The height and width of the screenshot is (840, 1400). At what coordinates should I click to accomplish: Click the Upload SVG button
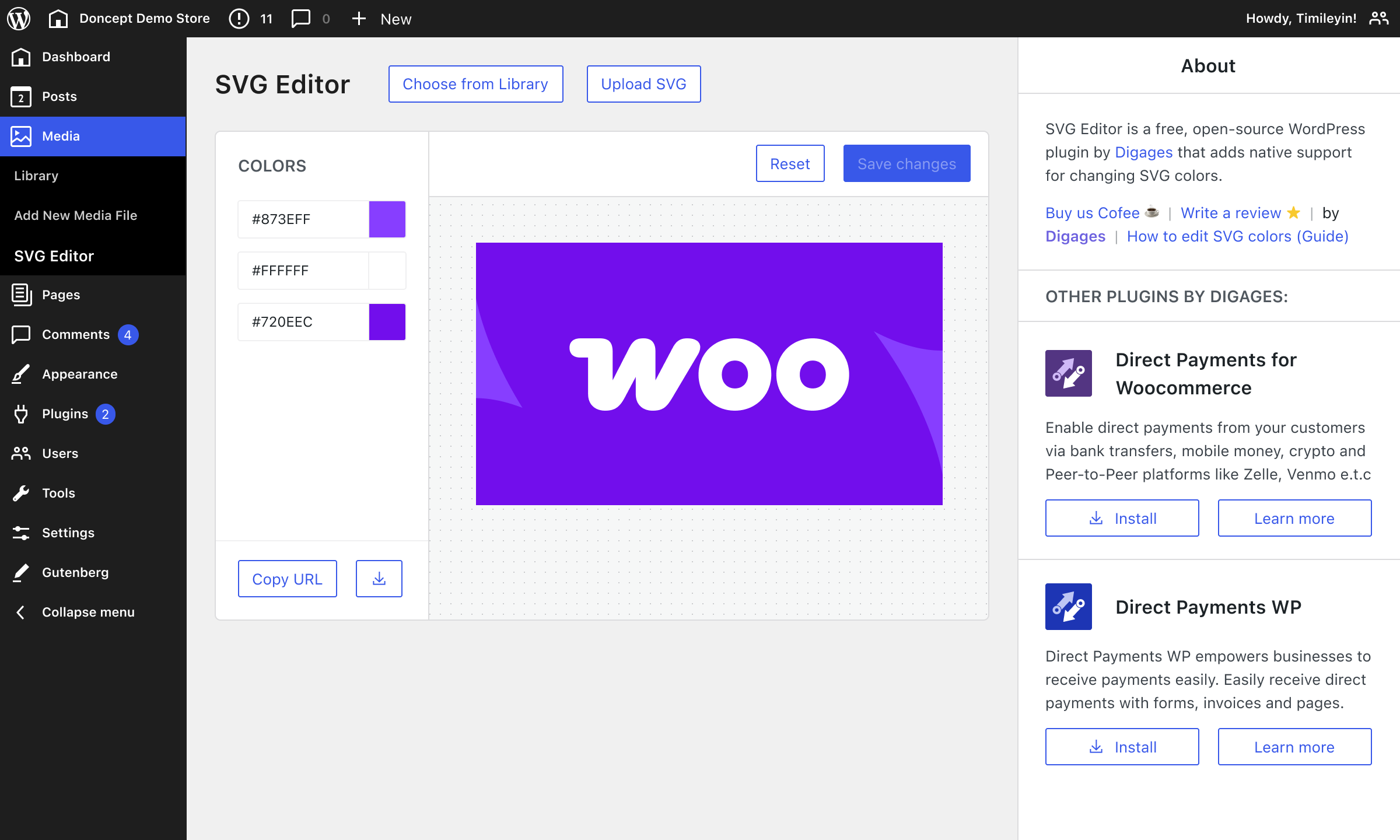643,84
